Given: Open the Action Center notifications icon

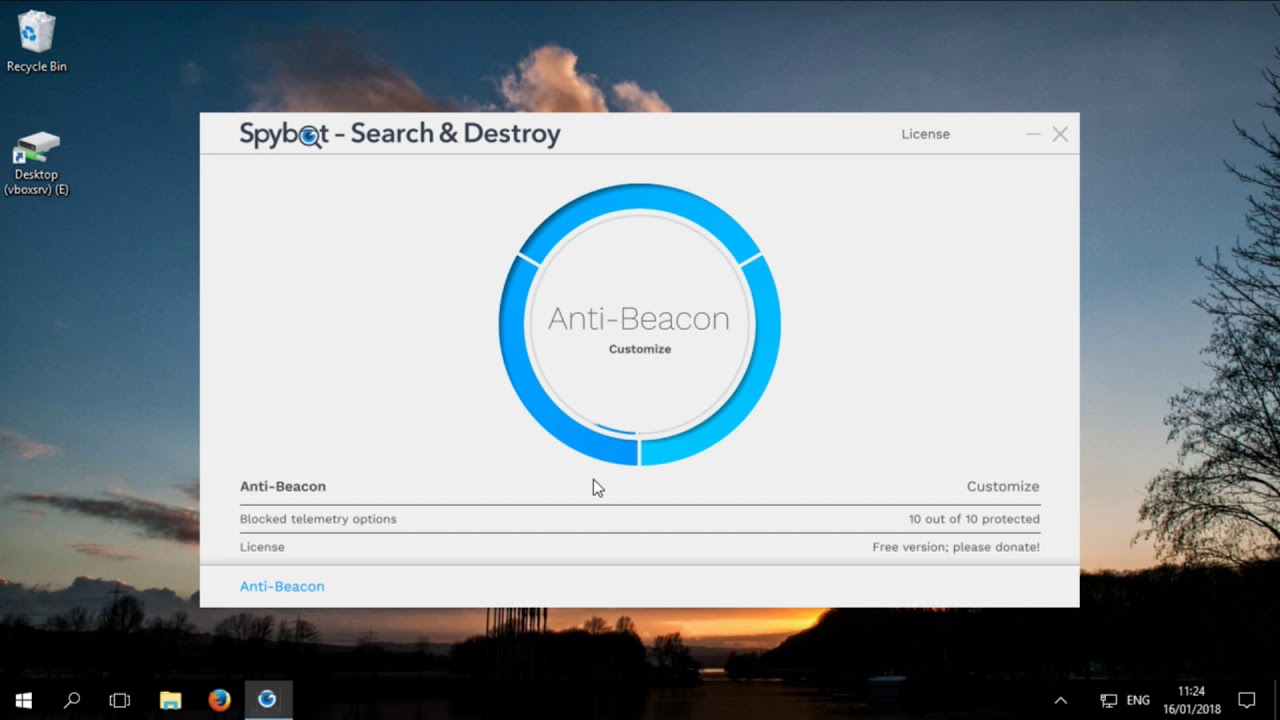Looking at the screenshot, I should click(x=1246, y=700).
